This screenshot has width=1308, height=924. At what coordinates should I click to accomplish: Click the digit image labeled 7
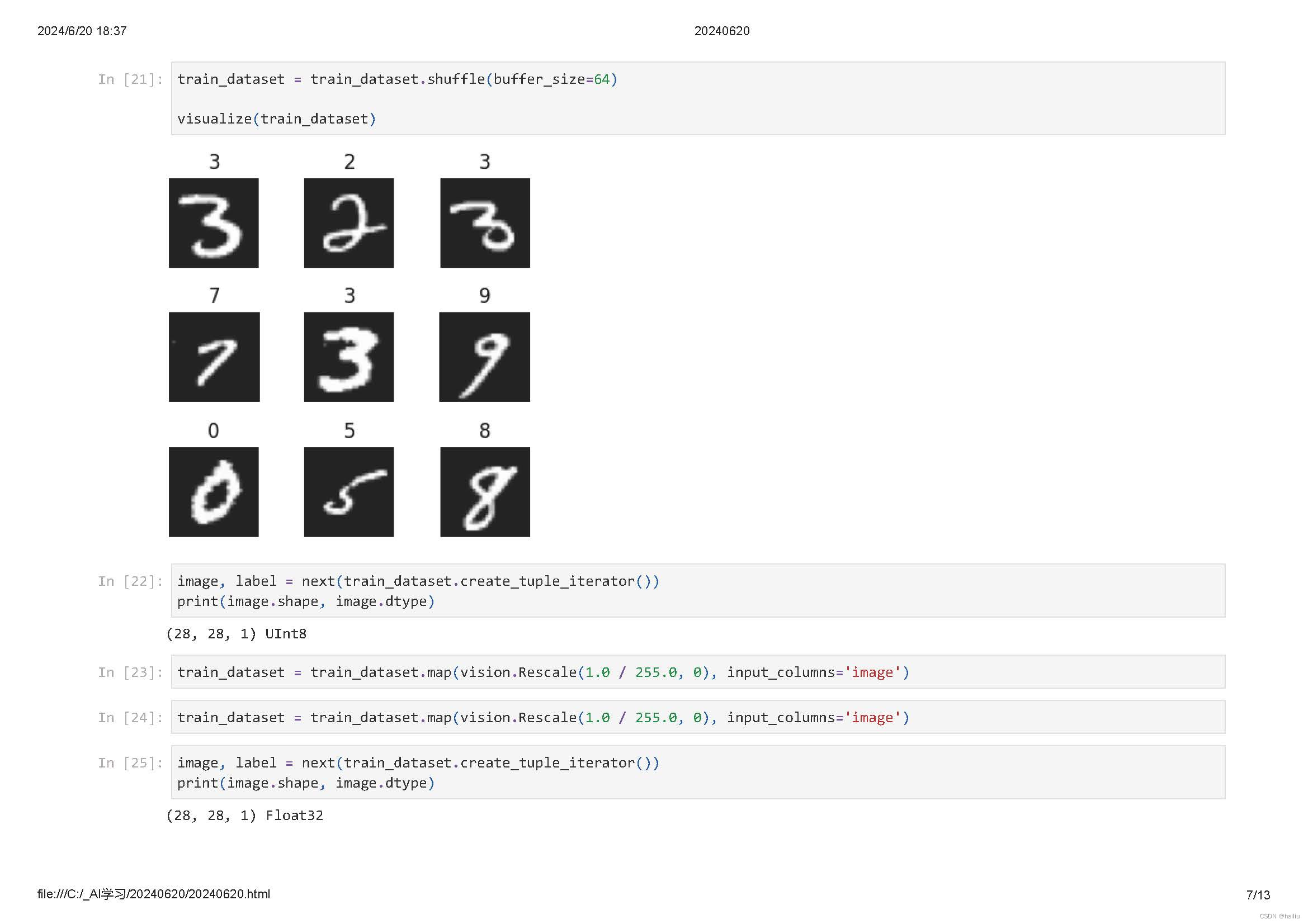tap(214, 357)
